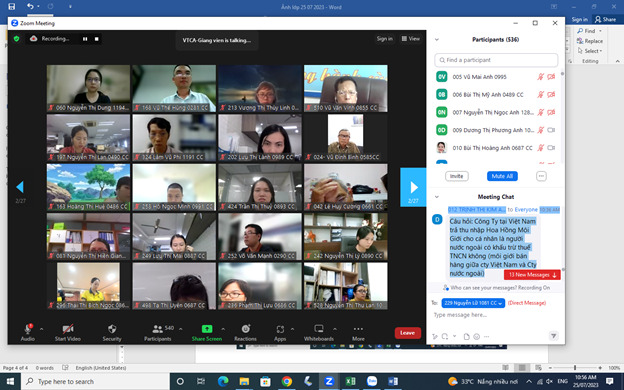
Task: Open the Security shield icon
Action: click(x=112, y=329)
